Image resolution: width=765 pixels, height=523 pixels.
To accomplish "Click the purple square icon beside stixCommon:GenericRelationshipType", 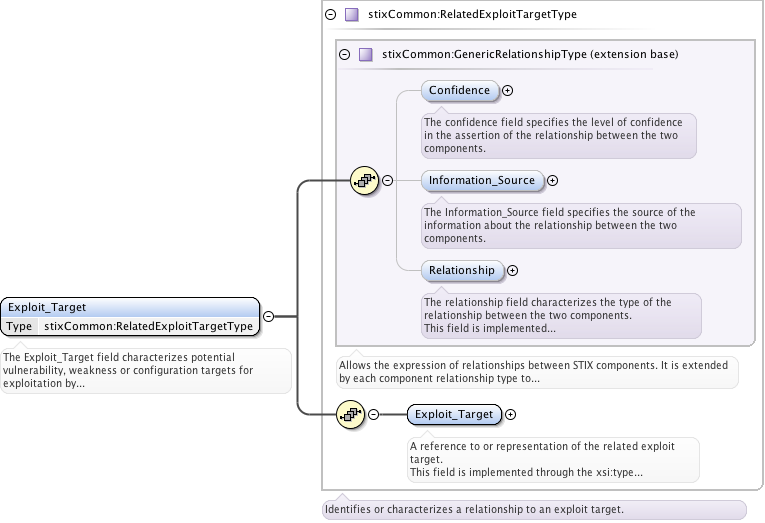I will pos(365,54).
